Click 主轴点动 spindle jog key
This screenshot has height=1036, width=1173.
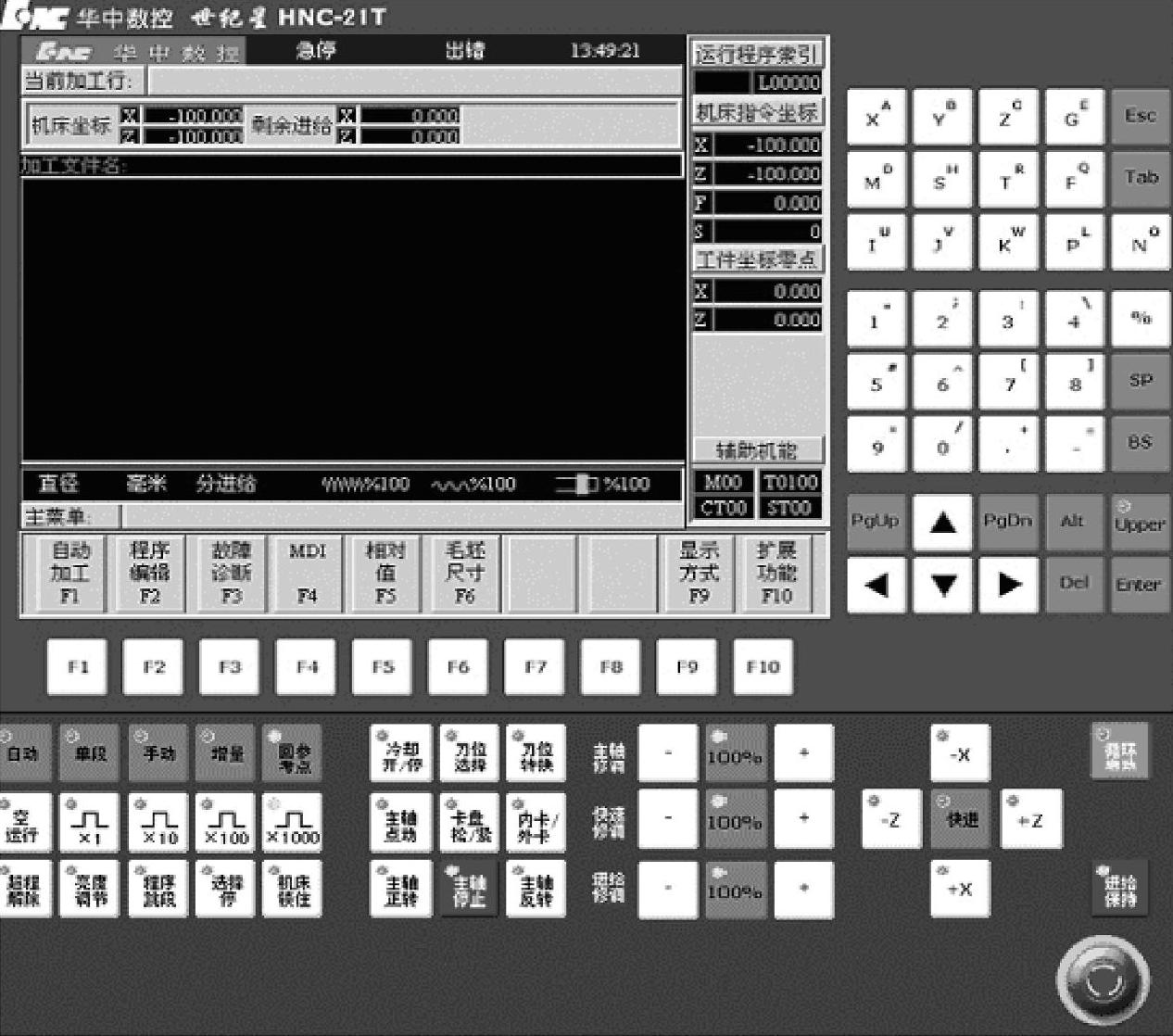[x=401, y=822]
